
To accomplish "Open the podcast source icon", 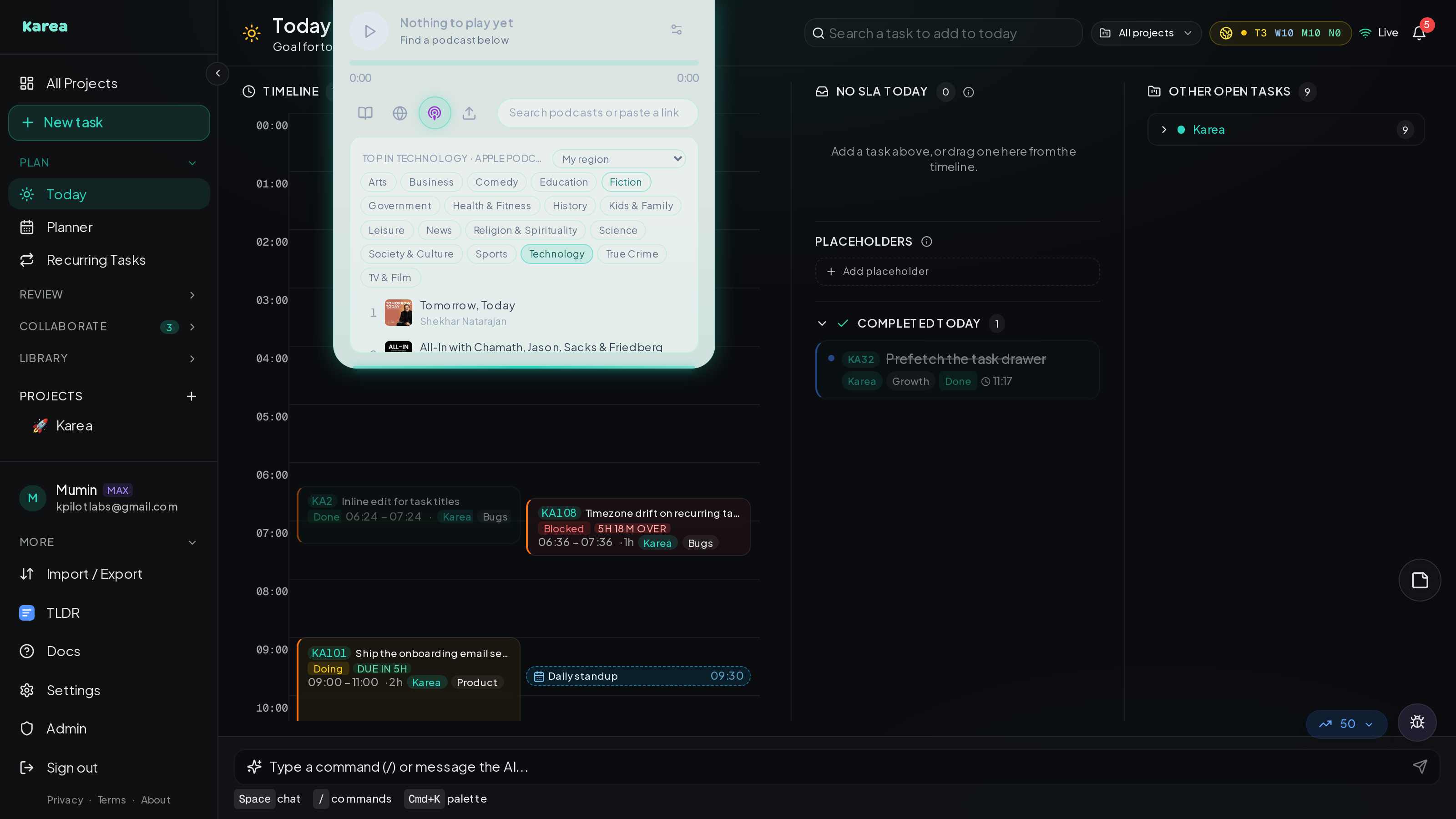I will pyautogui.click(x=434, y=113).
